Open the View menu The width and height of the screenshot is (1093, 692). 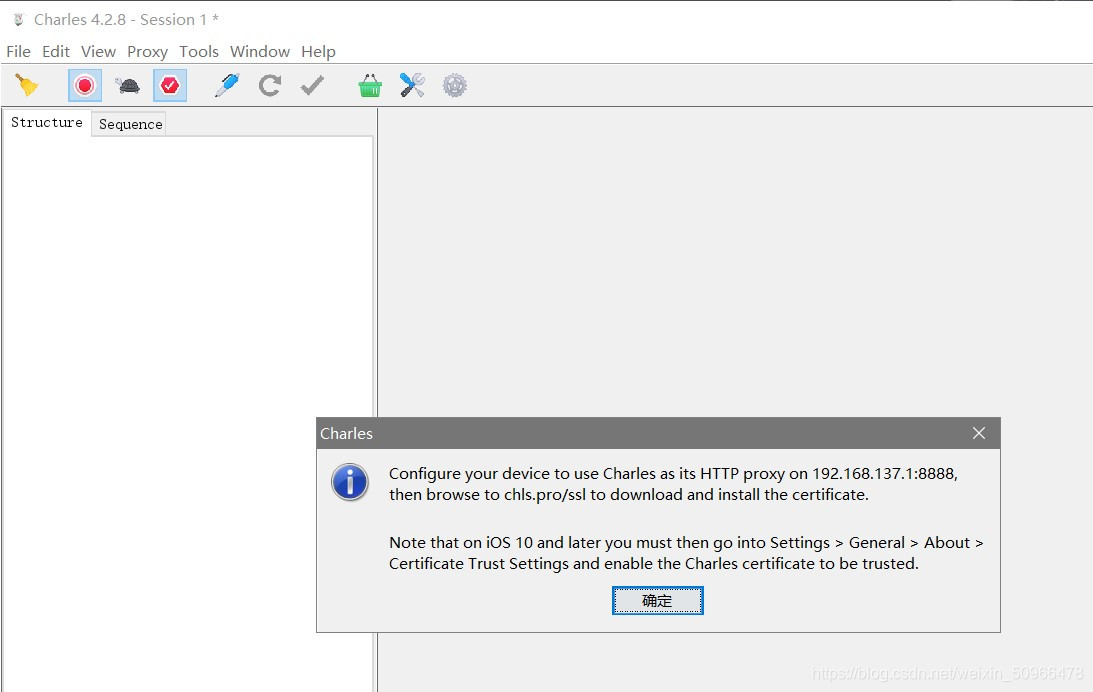(98, 52)
